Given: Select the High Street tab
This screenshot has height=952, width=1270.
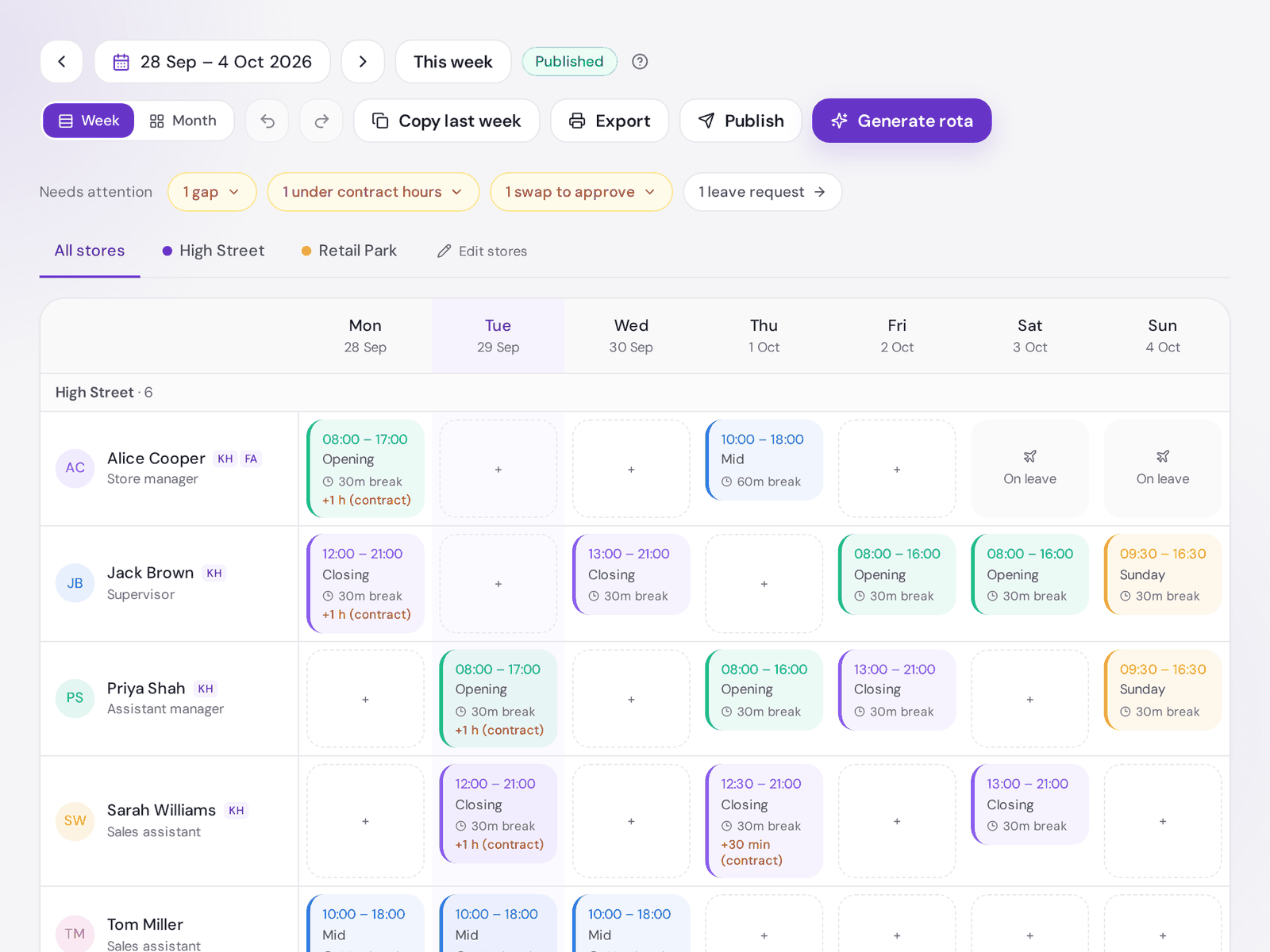Looking at the screenshot, I should click(x=214, y=251).
